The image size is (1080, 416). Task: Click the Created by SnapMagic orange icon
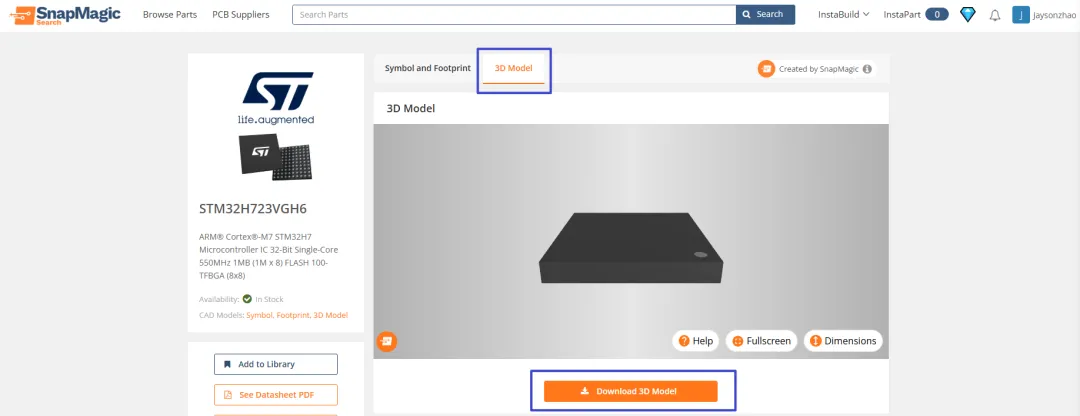coord(766,69)
